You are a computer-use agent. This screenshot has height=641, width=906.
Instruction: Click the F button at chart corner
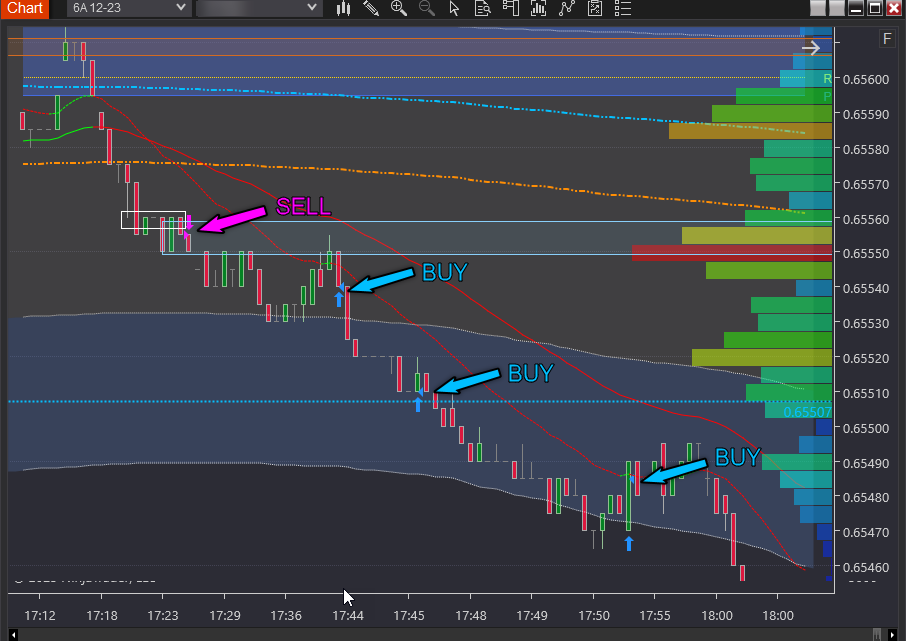(x=887, y=39)
